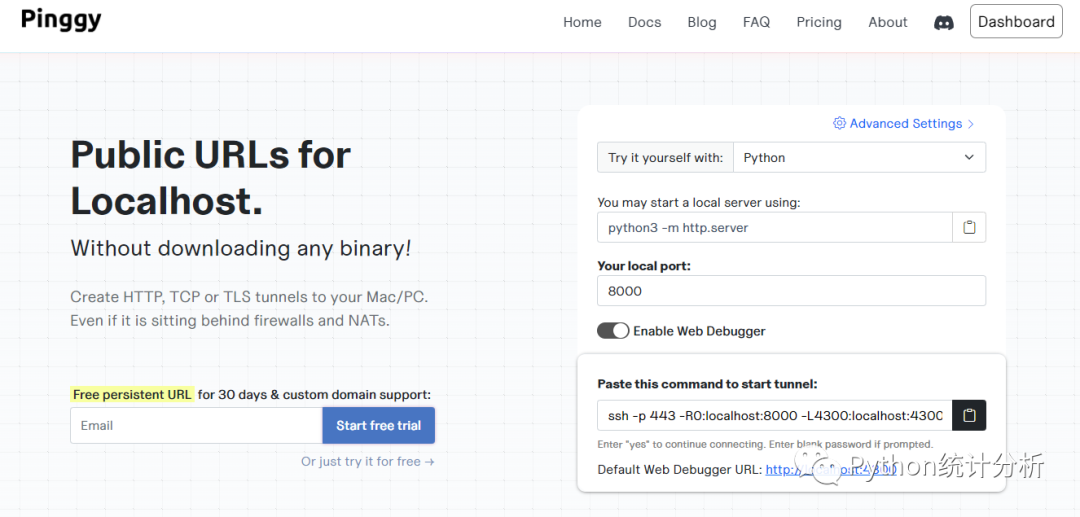
Task: Open the About page
Action: [x=888, y=22]
